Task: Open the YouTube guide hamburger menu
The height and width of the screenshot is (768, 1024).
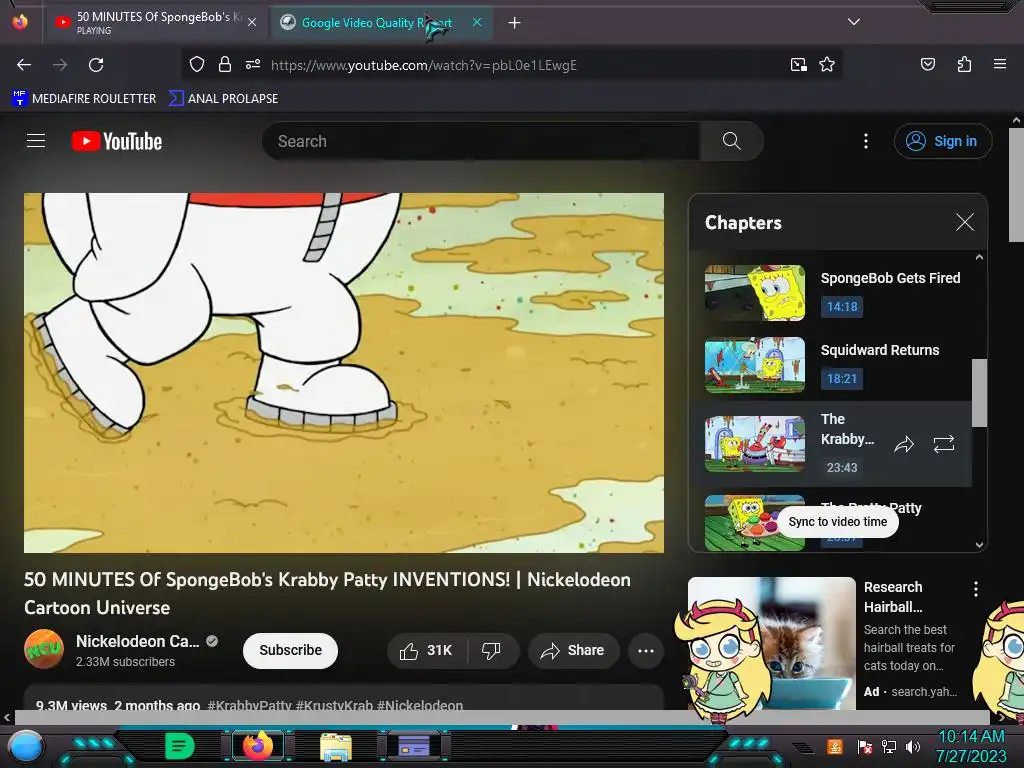Action: [36, 141]
